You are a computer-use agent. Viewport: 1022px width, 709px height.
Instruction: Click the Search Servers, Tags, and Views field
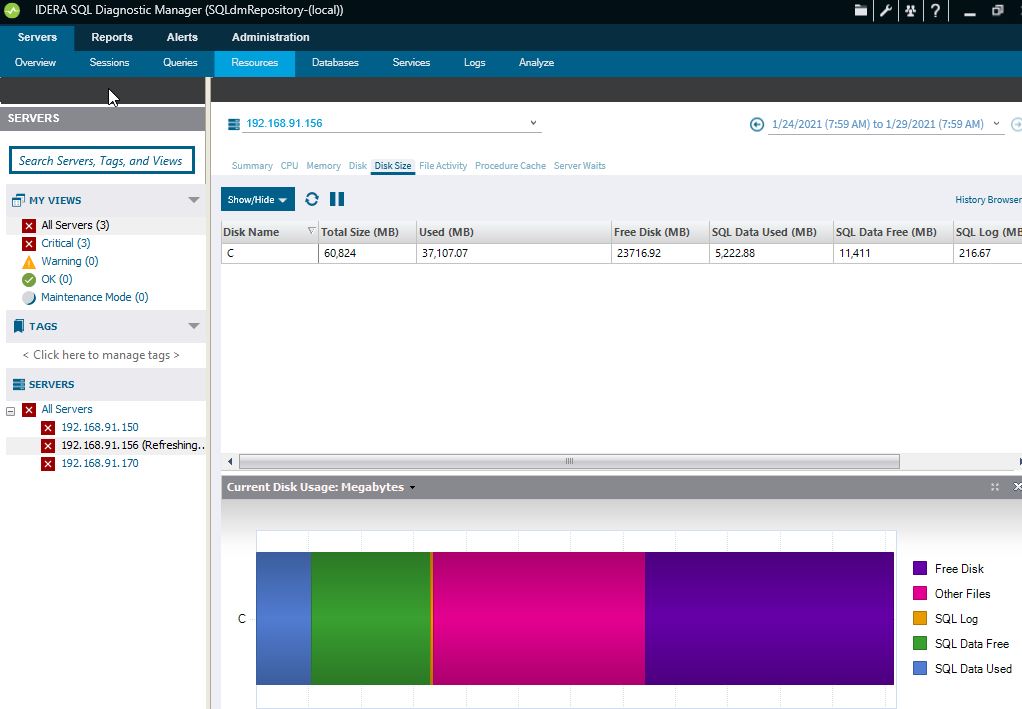point(102,160)
